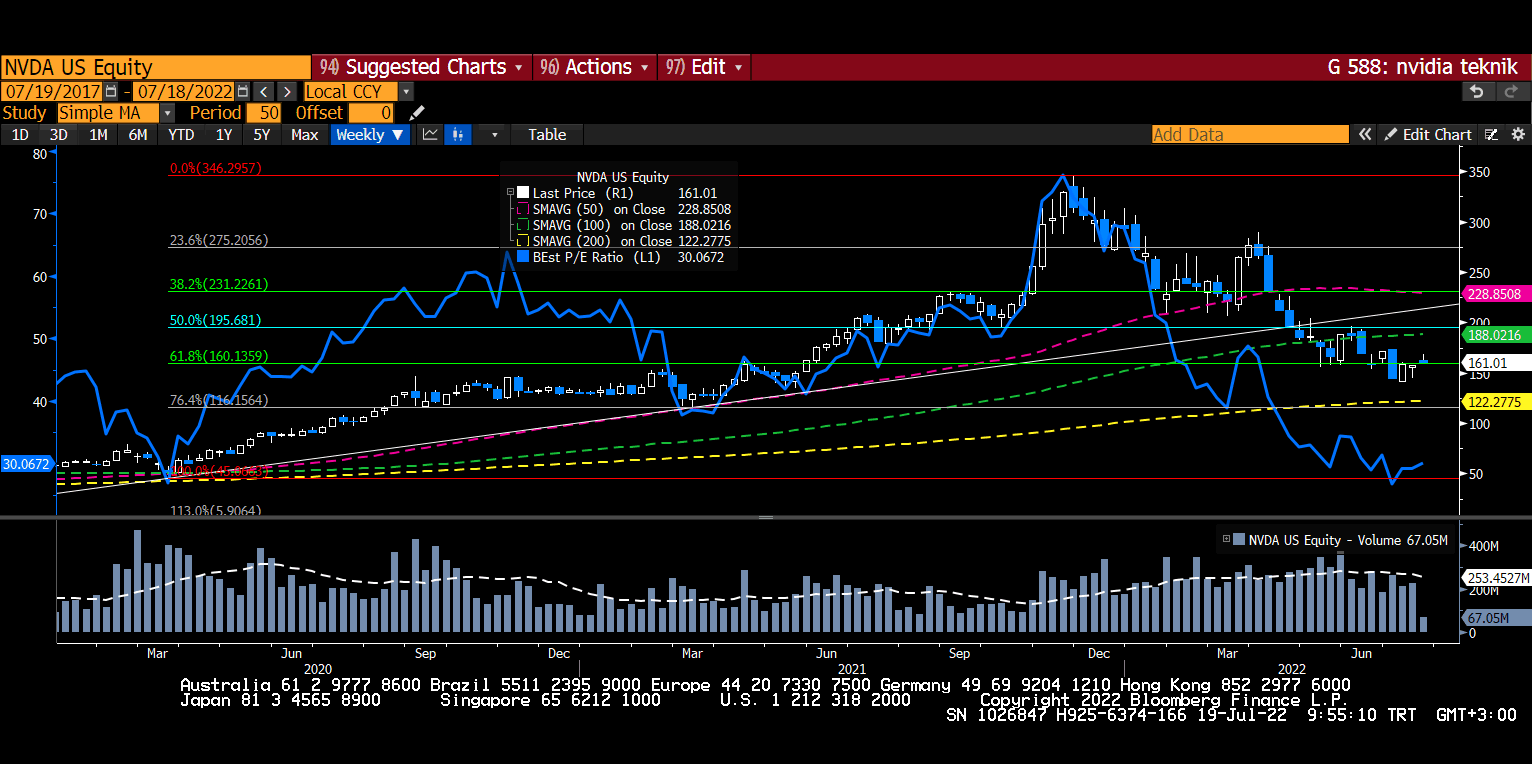Click the 228.8508 SMA price axis label
This screenshot has height=764, width=1532.
1497,294
